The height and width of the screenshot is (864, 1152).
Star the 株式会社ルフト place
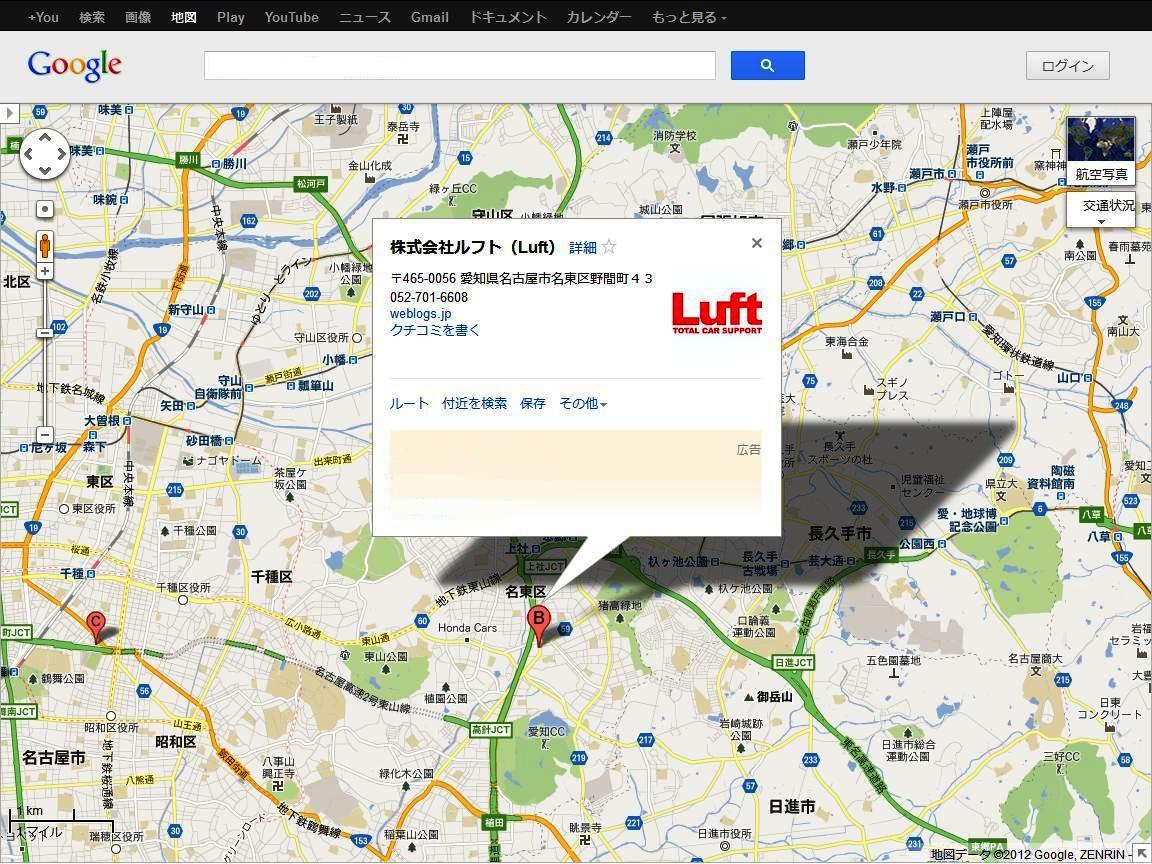pos(609,247)
